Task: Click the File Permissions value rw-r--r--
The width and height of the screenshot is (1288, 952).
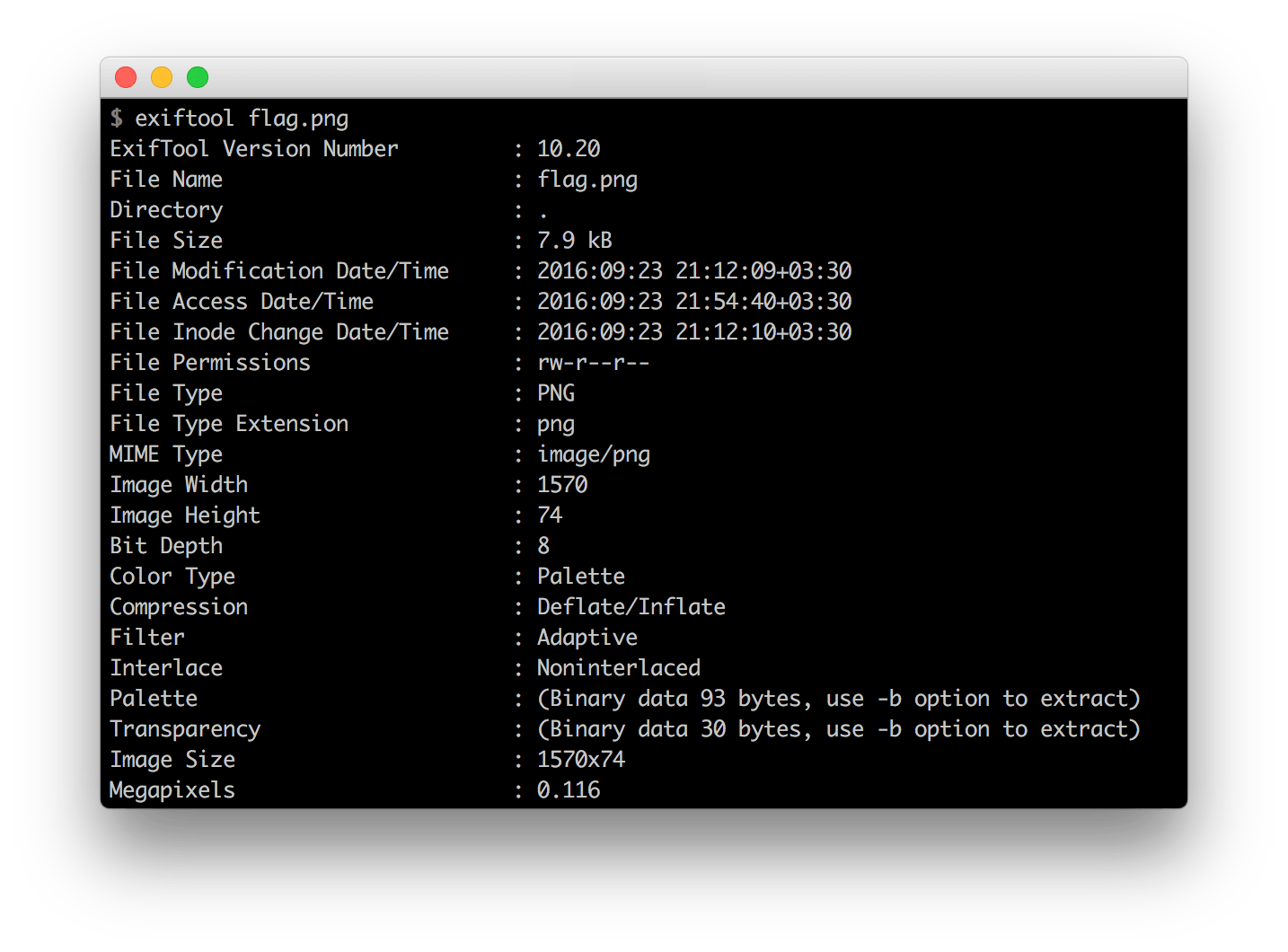Action: click(593, 363)
